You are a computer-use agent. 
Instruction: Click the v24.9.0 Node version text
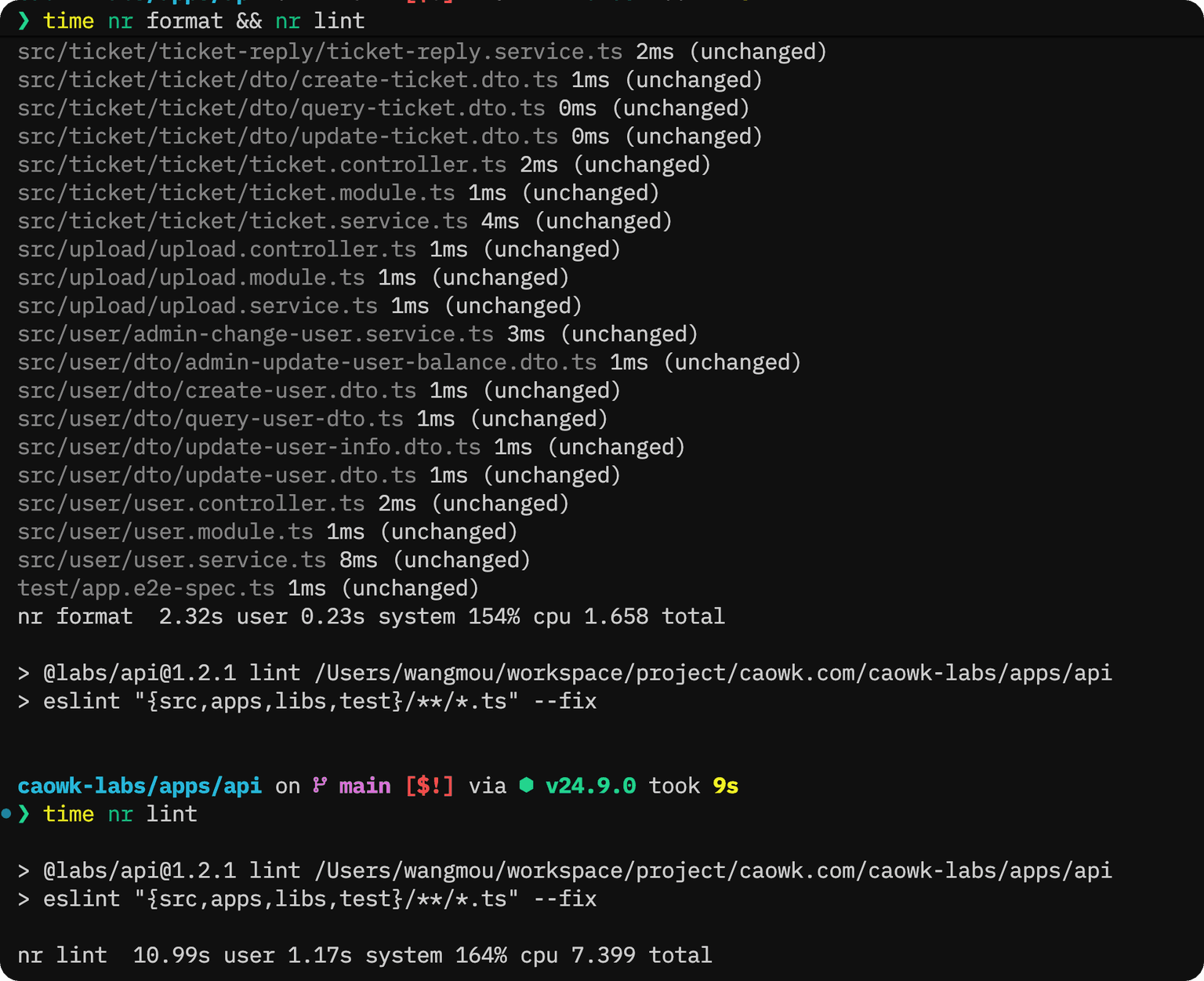(590, 786)
